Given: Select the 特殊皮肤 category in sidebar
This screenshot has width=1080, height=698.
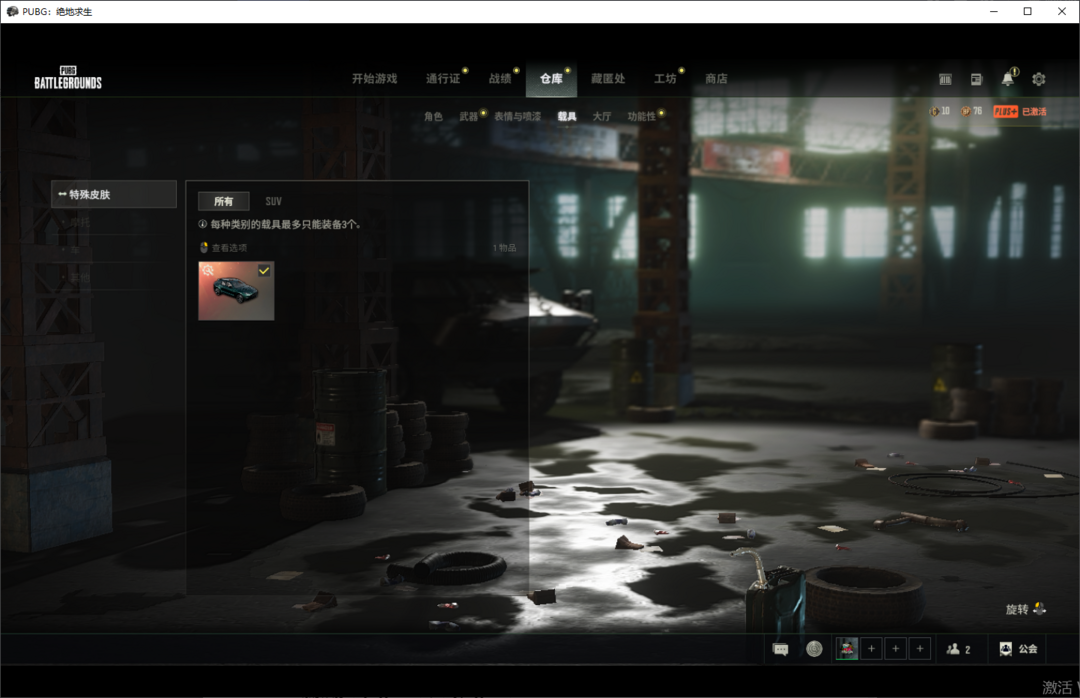Looking at the screenshot, I should (x=114, y=194).
